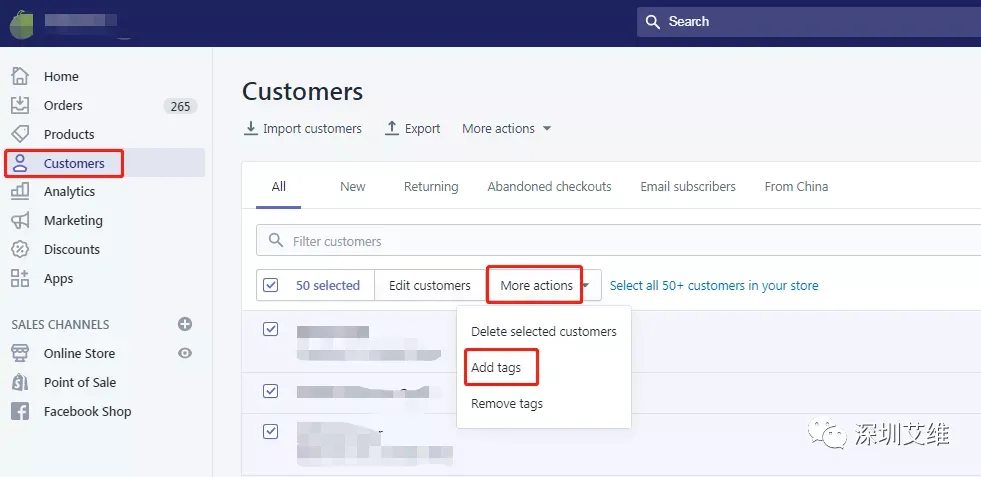Open Facebook Shop channel
This screenshot has height=477, width=981.
[88, 411]
